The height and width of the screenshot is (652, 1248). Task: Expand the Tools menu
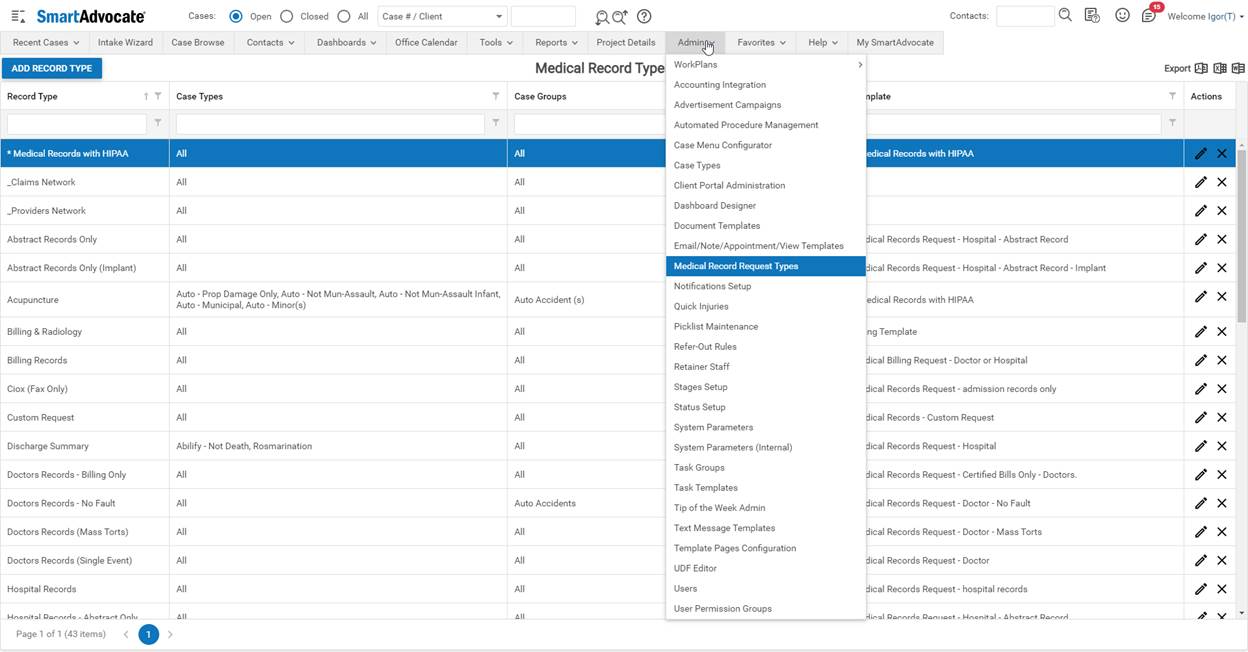(495, 42)
